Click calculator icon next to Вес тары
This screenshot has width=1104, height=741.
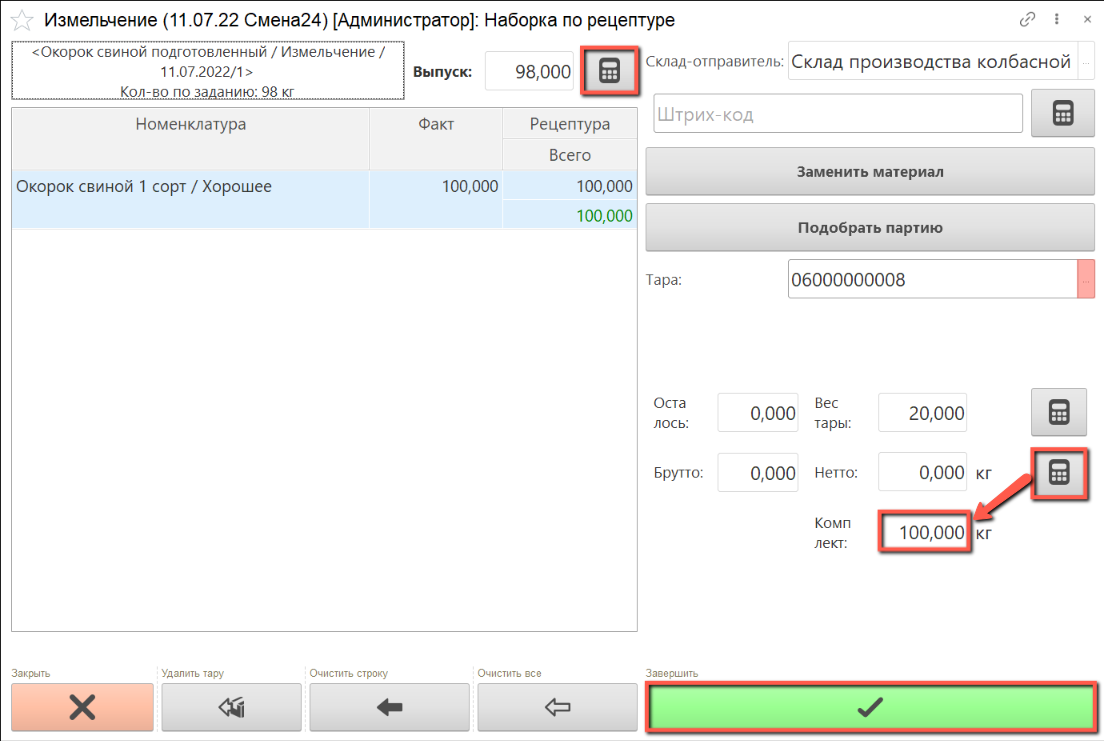coord(1058,412)
